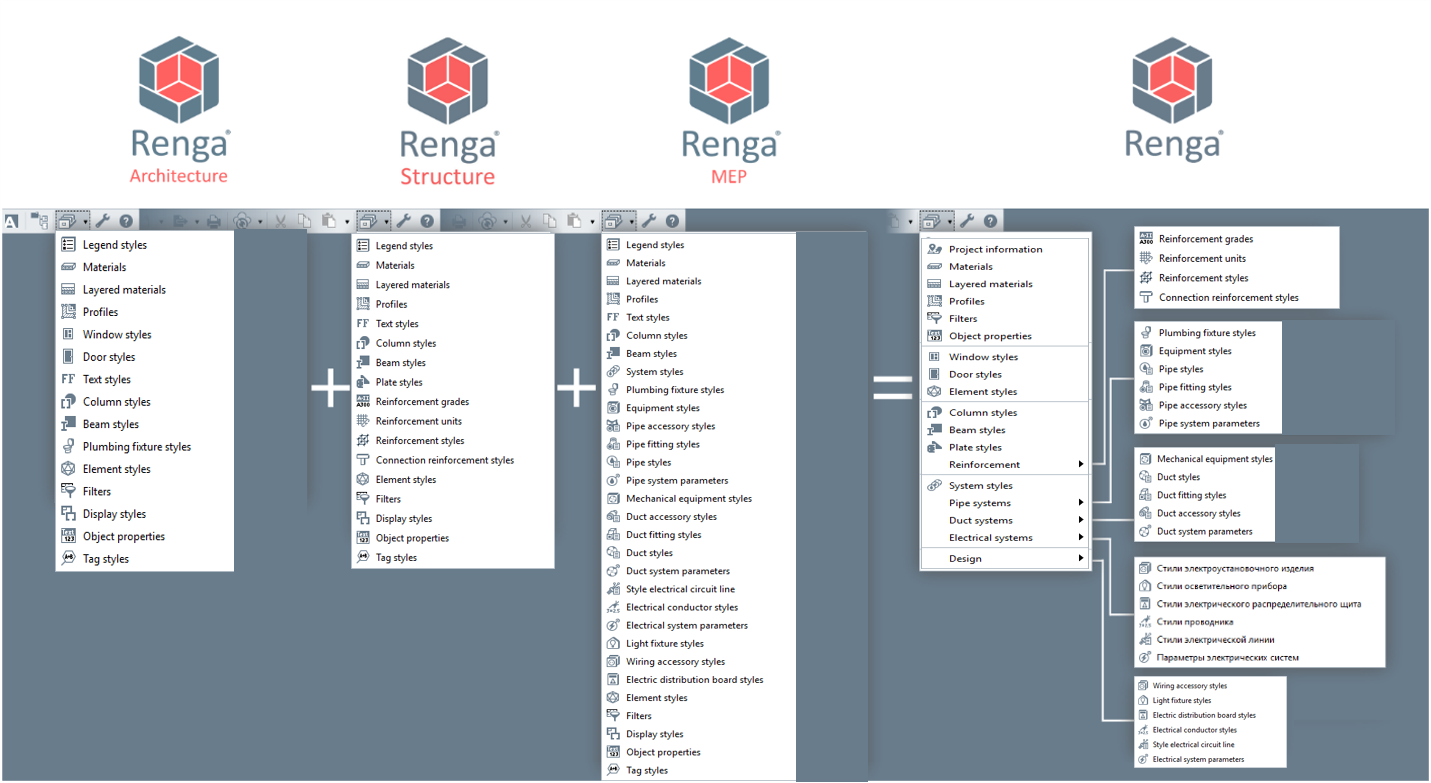
Task: Click the scissors cut icon in MEP toolbar
Action: coord(525,221)
